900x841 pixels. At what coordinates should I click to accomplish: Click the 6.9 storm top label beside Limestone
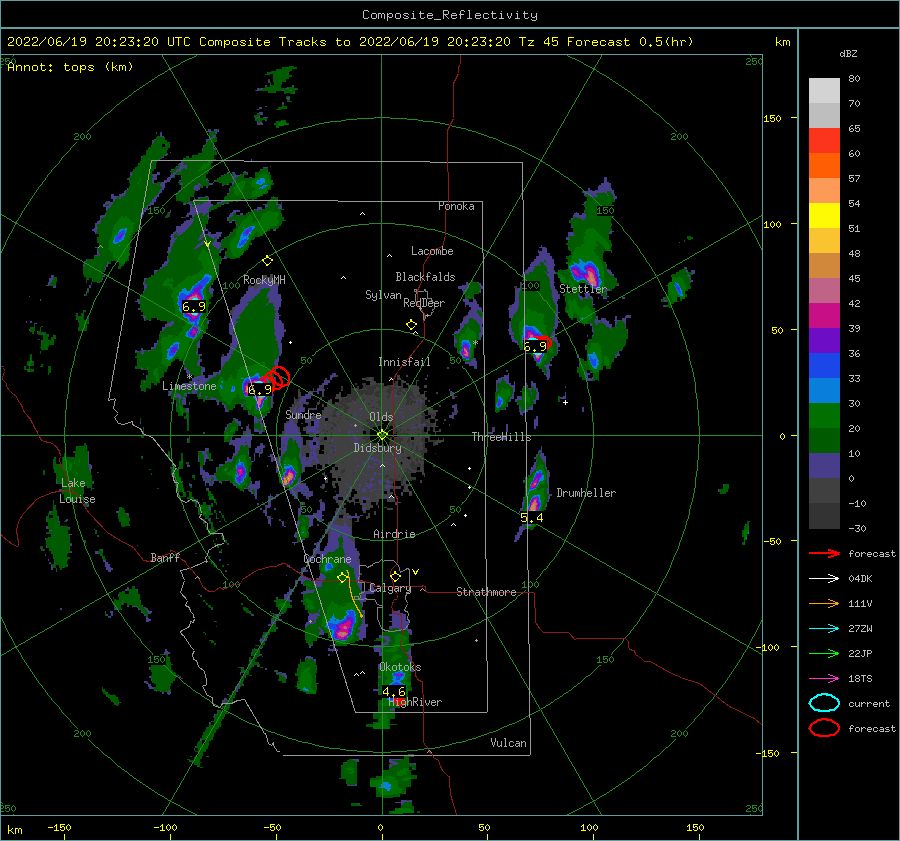click(259, 389)
